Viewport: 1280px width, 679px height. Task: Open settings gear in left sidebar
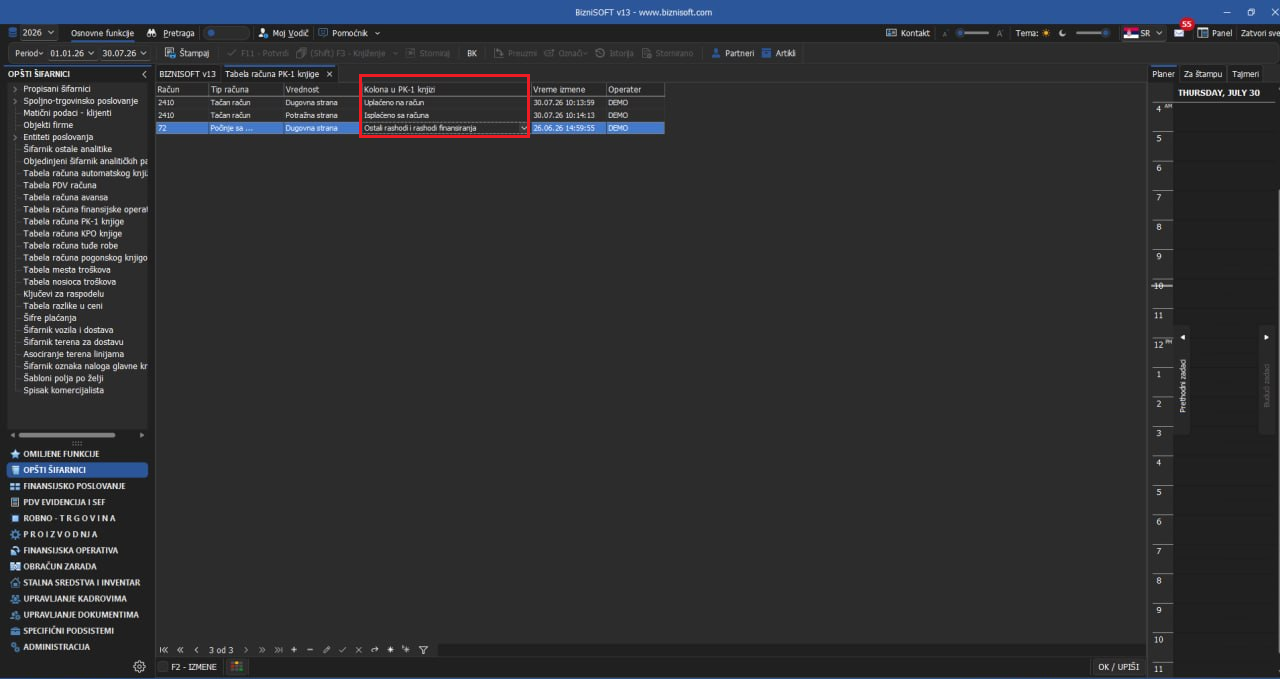click(139, 666)
